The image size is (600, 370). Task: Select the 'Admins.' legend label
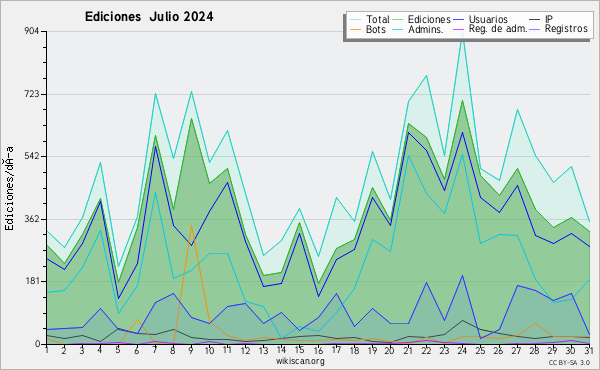point(426,29)
